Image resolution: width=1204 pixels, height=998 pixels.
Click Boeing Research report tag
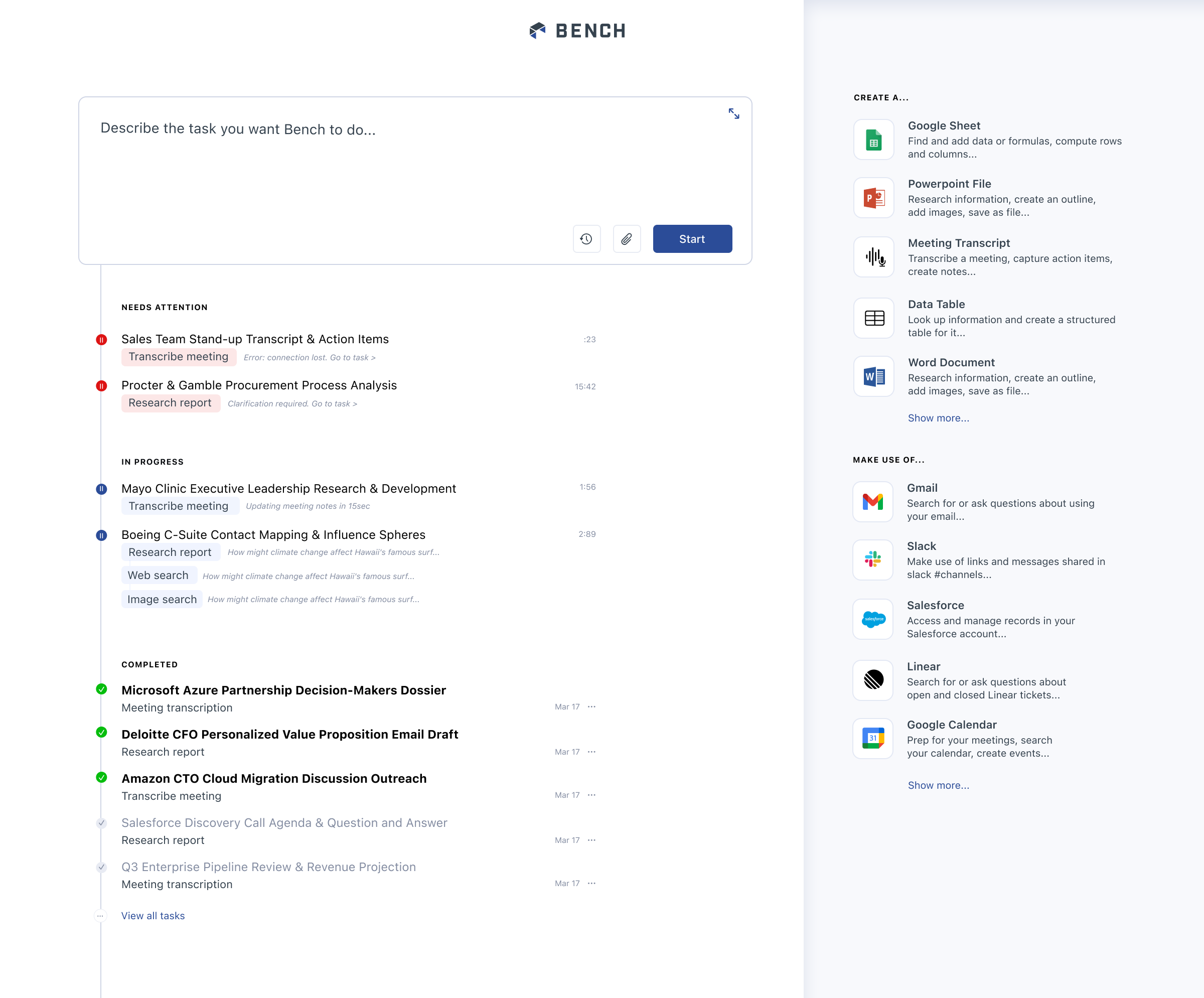click(x=170, y=552)
